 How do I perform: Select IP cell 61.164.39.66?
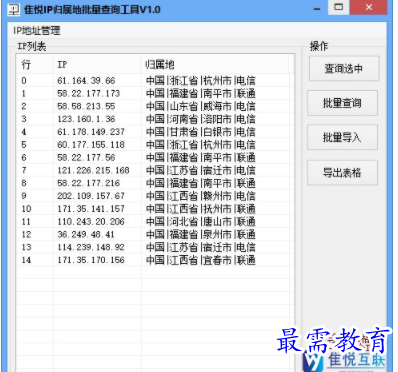point(86,81)
